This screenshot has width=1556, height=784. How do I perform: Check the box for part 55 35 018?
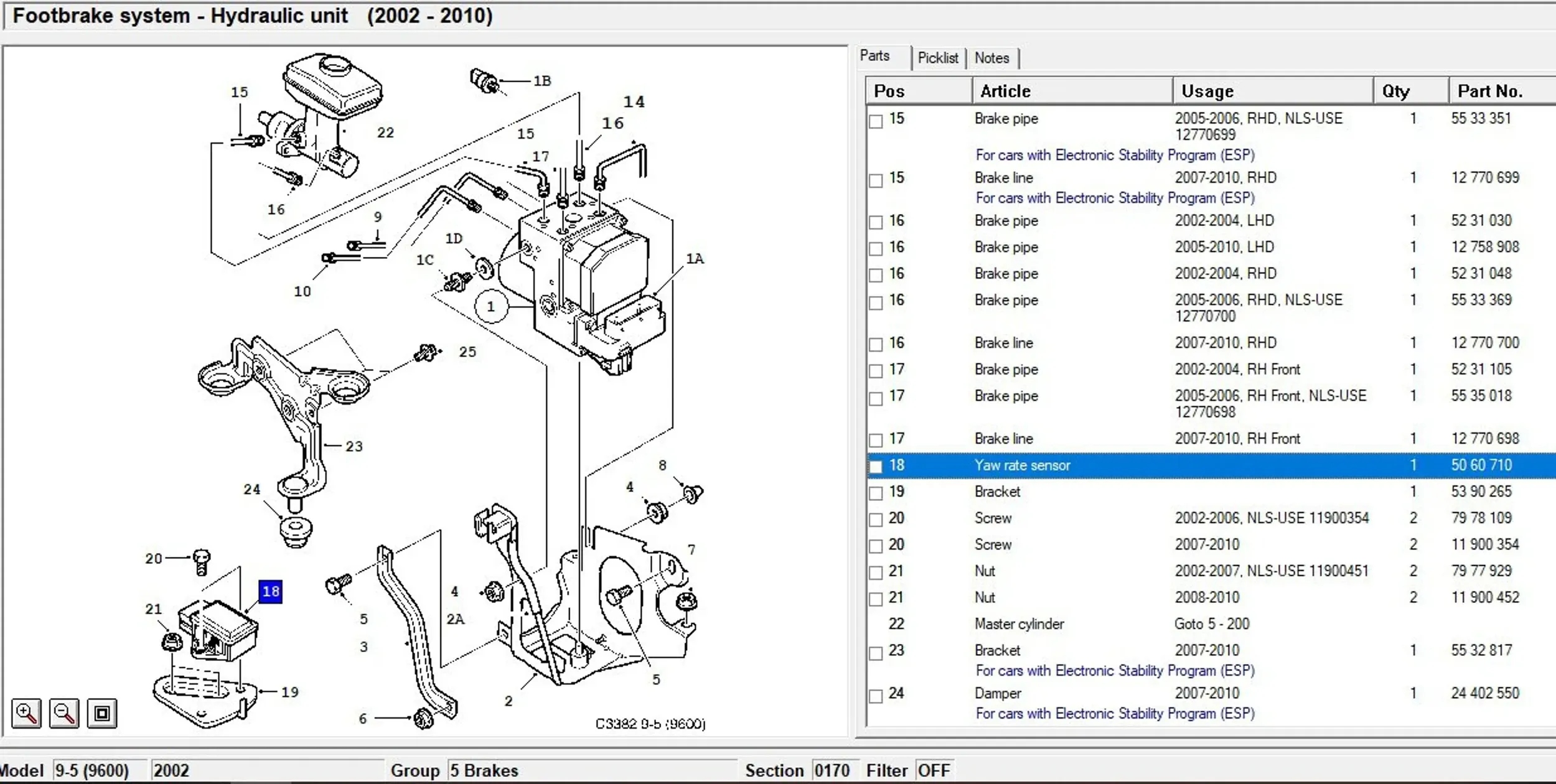[876, 398]
